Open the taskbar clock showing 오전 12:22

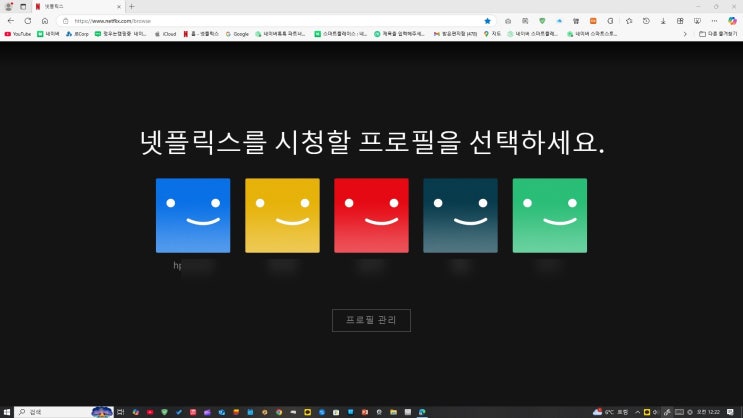pos(708,412)
